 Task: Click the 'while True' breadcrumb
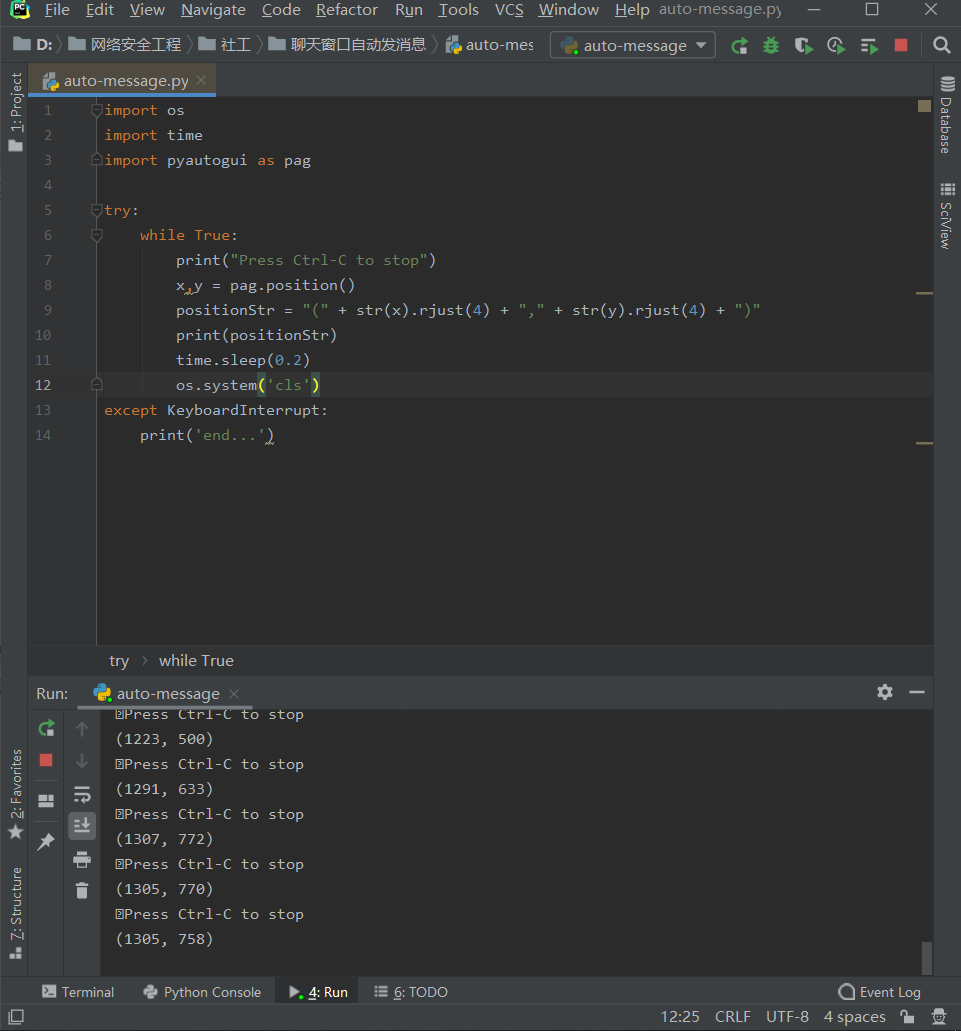[196, 661]
